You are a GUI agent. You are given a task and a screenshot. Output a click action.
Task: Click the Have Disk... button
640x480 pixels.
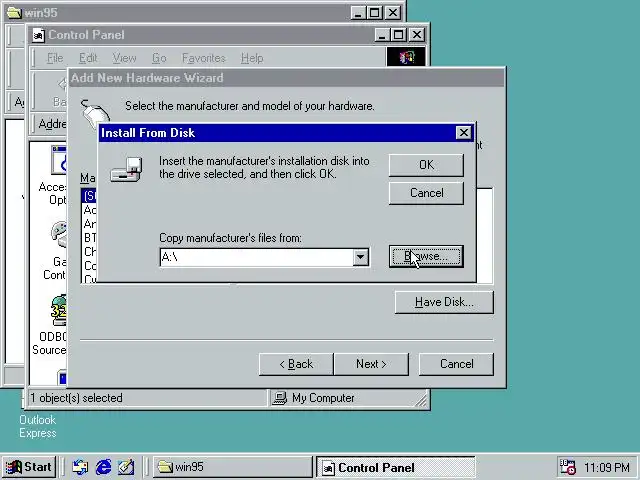tap(444, 302)
